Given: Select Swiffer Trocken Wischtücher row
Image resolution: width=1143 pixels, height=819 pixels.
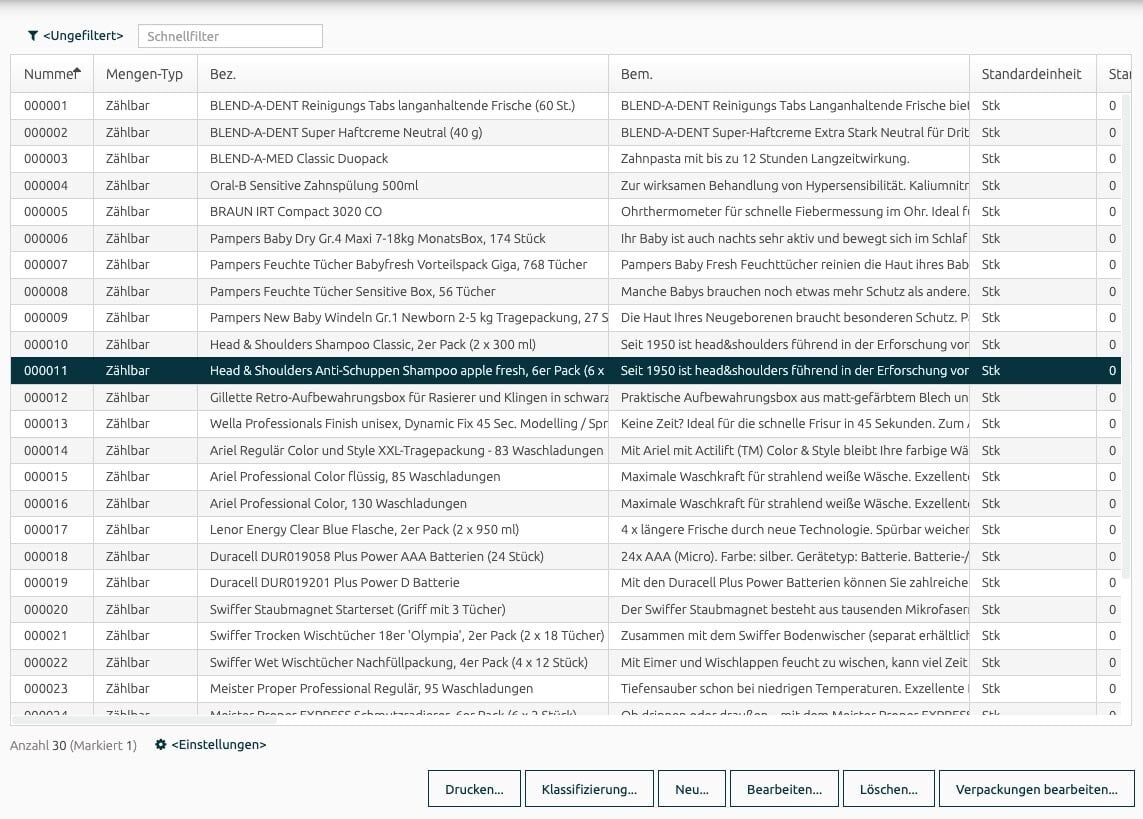Looking at the screenshot, I should tap(566, 636).
